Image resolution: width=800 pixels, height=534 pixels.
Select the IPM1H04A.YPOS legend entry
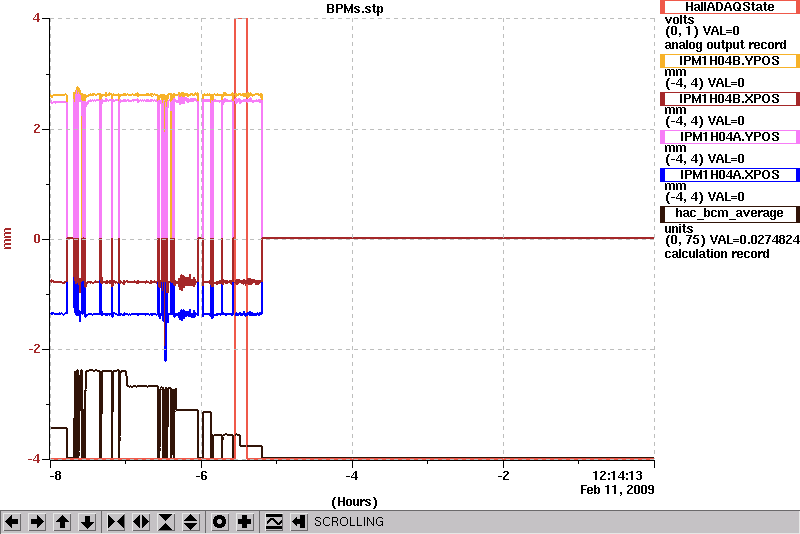coord(730,137)
